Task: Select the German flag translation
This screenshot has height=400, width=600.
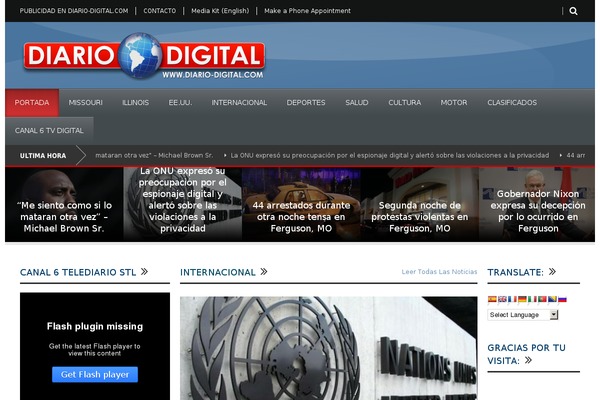Action: 522,299
